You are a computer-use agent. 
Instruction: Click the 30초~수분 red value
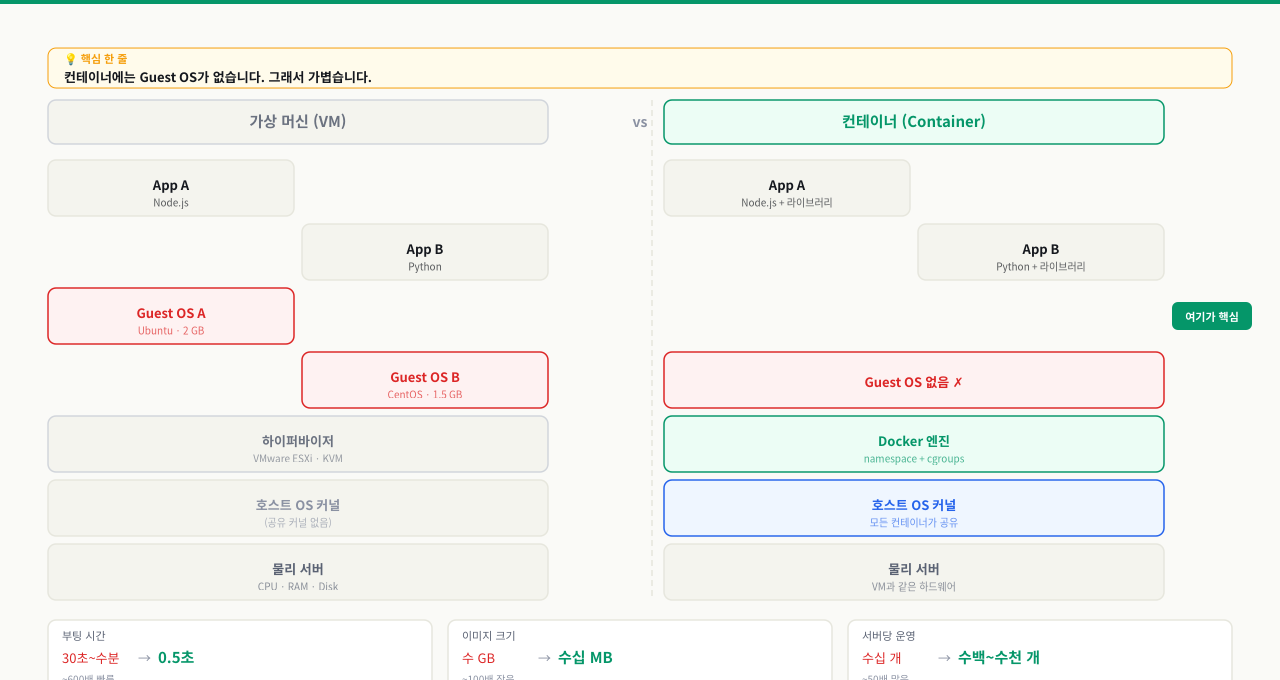[x=90, y=658]
